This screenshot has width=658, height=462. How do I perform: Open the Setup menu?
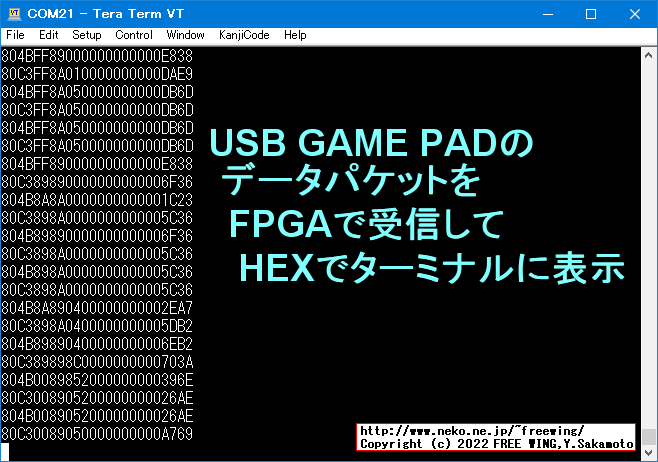click(86, 35)
